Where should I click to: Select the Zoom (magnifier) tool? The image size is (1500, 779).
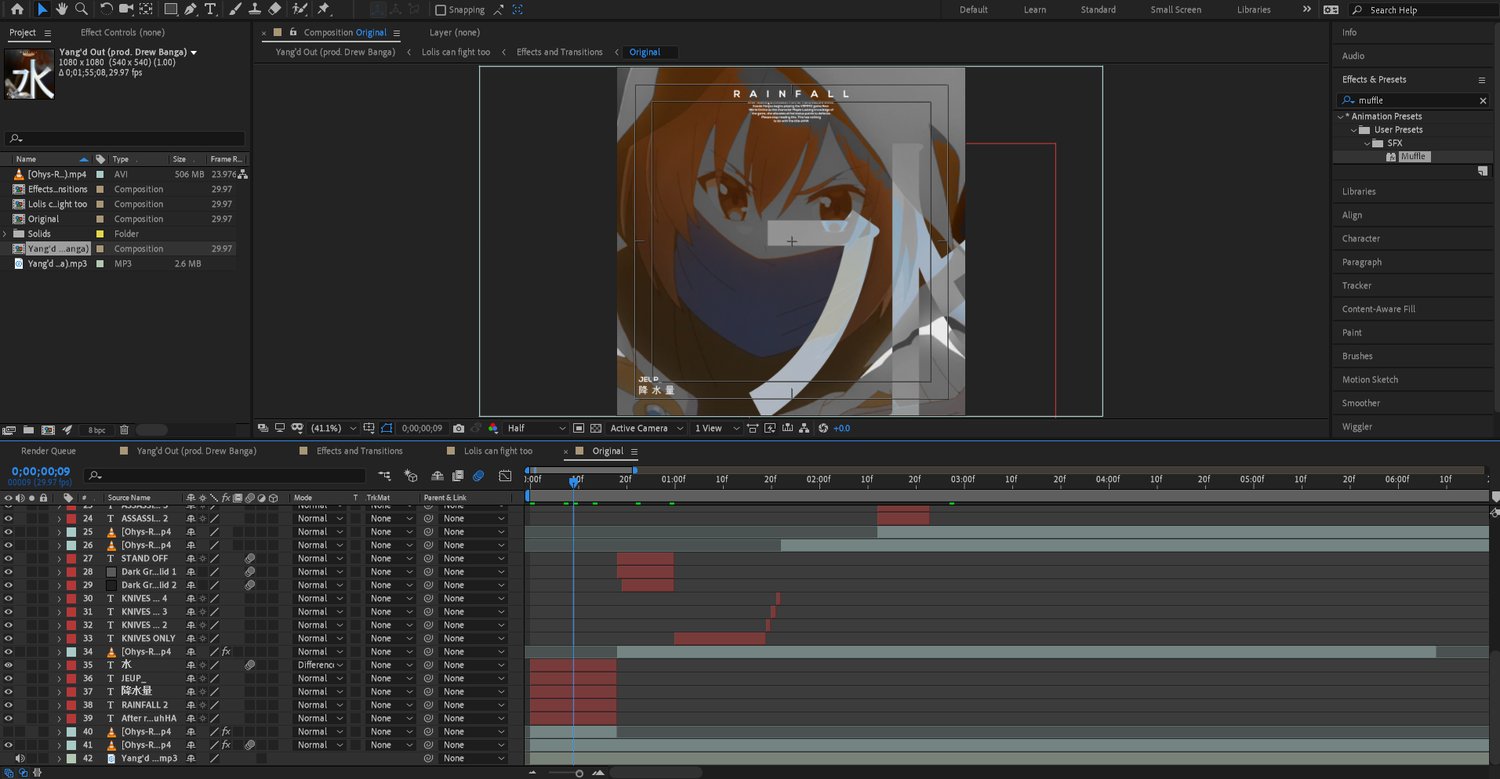click(x=81, y=9)
